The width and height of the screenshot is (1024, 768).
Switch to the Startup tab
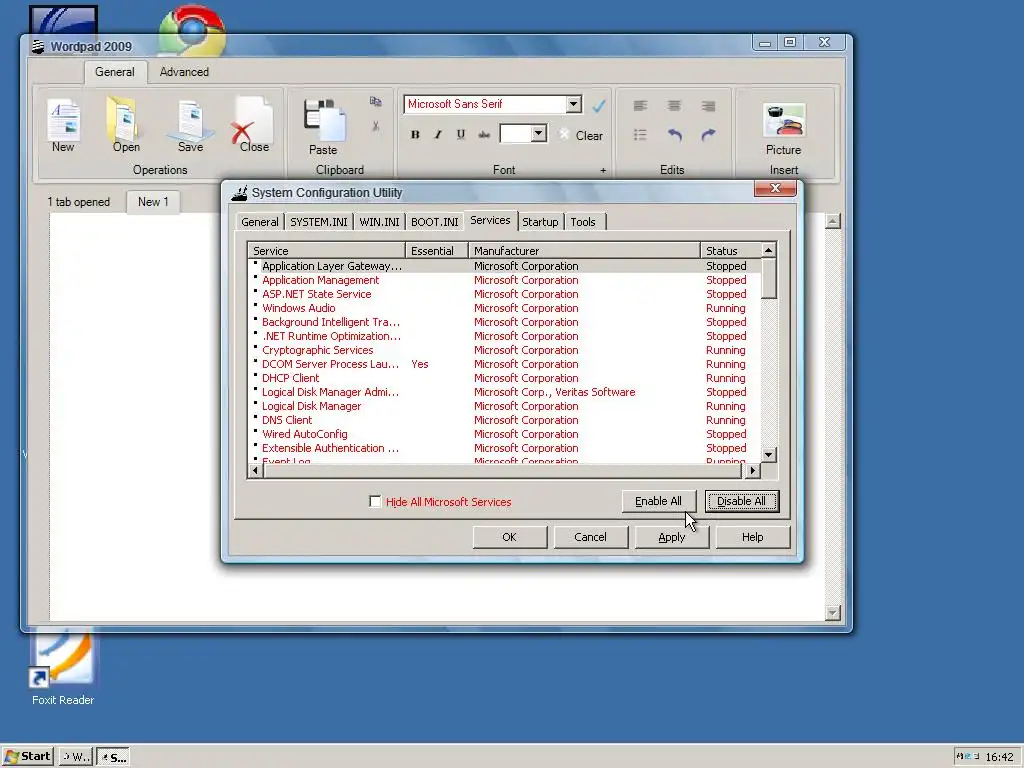click(x=540, y=222)
